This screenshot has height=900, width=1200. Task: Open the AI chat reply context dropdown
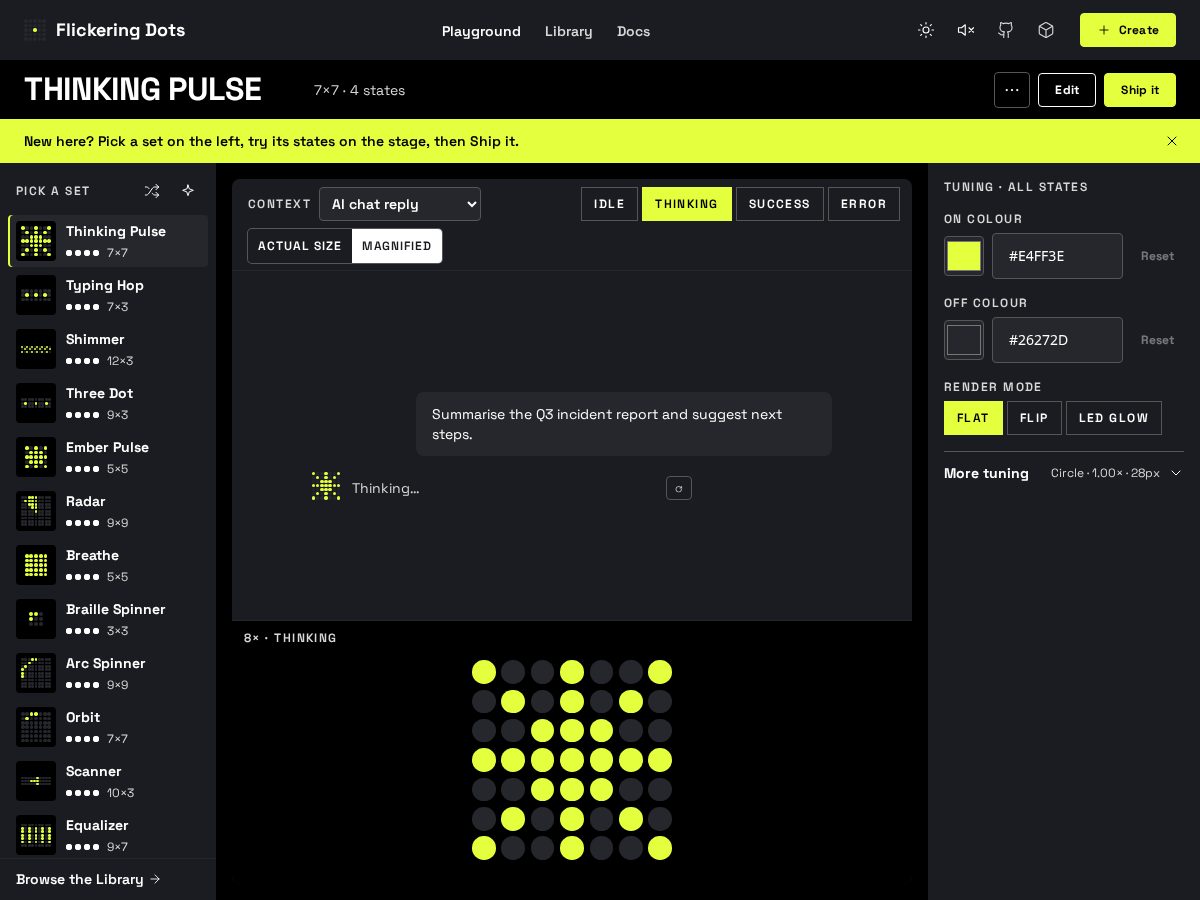(400, 204)
